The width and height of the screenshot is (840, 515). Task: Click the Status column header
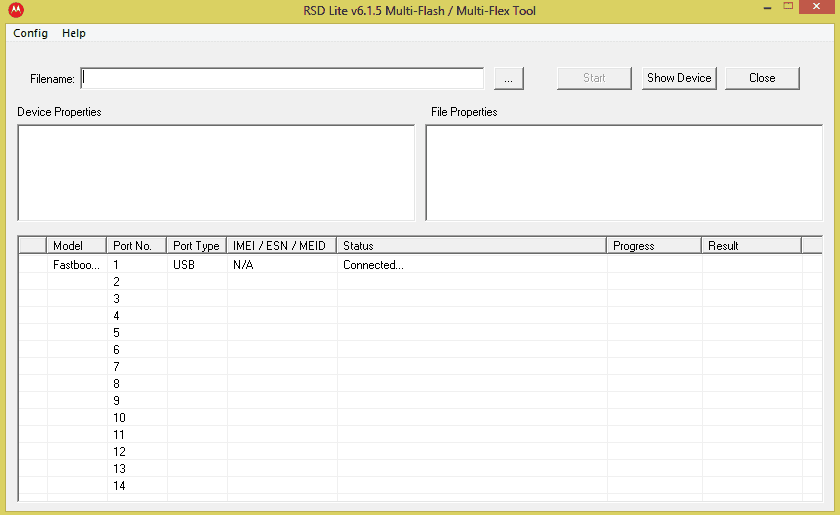(x=471, y=245)
